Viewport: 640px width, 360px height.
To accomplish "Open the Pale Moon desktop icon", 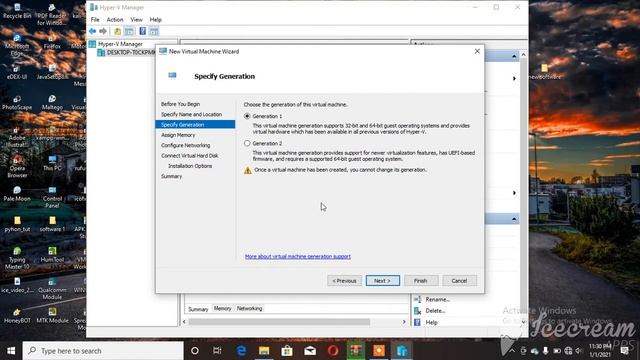I will [x=17, y=194].
